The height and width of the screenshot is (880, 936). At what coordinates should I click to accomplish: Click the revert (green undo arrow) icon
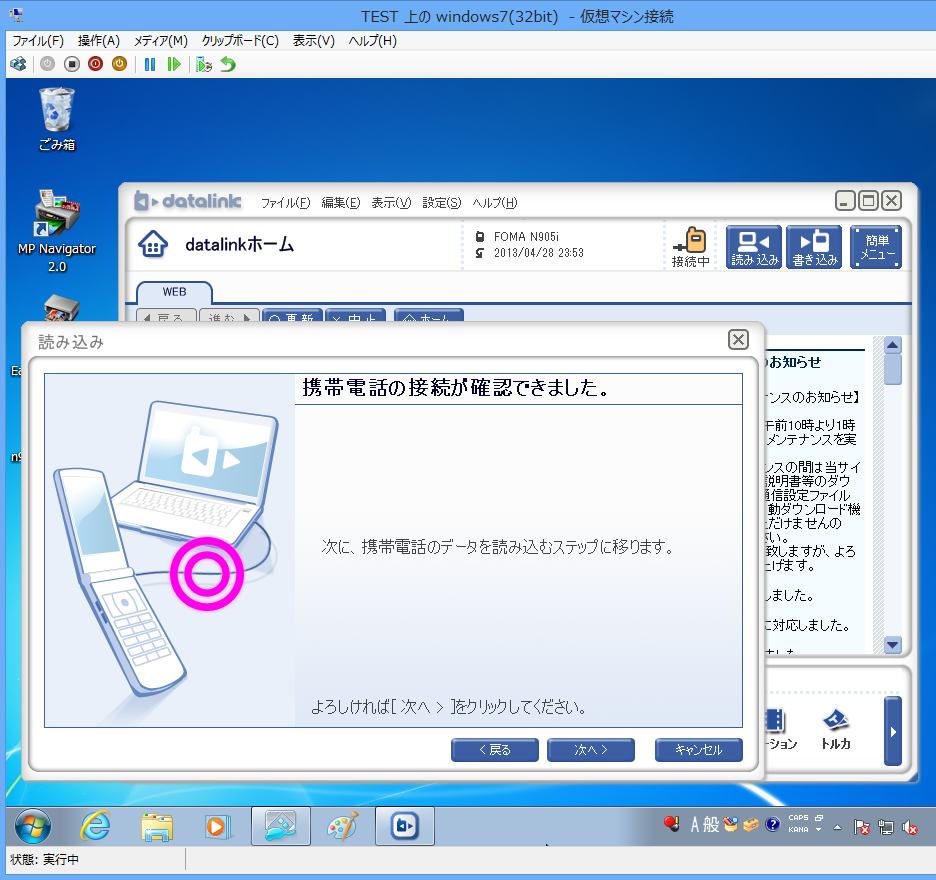228,64
